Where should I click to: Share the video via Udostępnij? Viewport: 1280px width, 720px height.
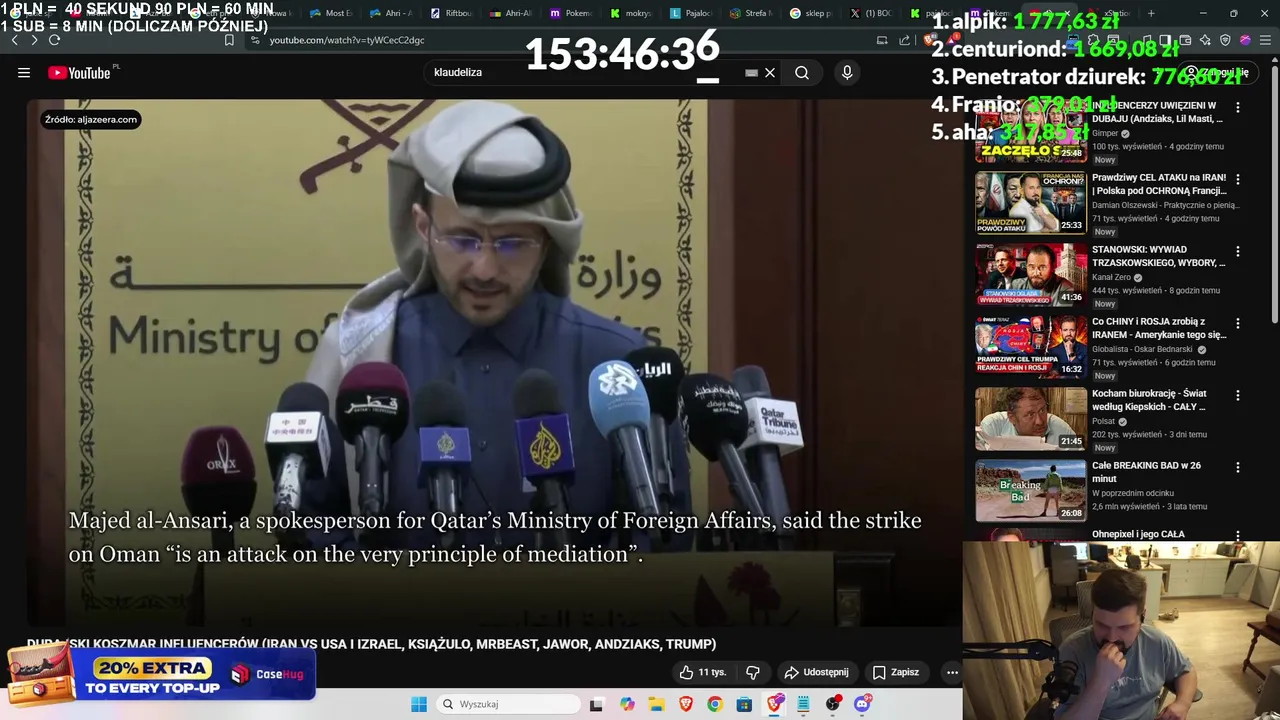[816, 672]
